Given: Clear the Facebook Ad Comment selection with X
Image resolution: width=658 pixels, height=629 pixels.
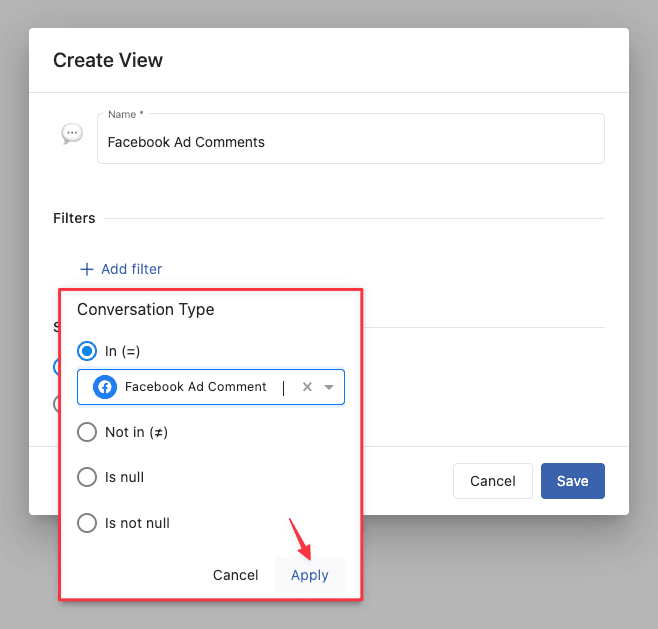Looking at the screenshot, I should (307, 387).
